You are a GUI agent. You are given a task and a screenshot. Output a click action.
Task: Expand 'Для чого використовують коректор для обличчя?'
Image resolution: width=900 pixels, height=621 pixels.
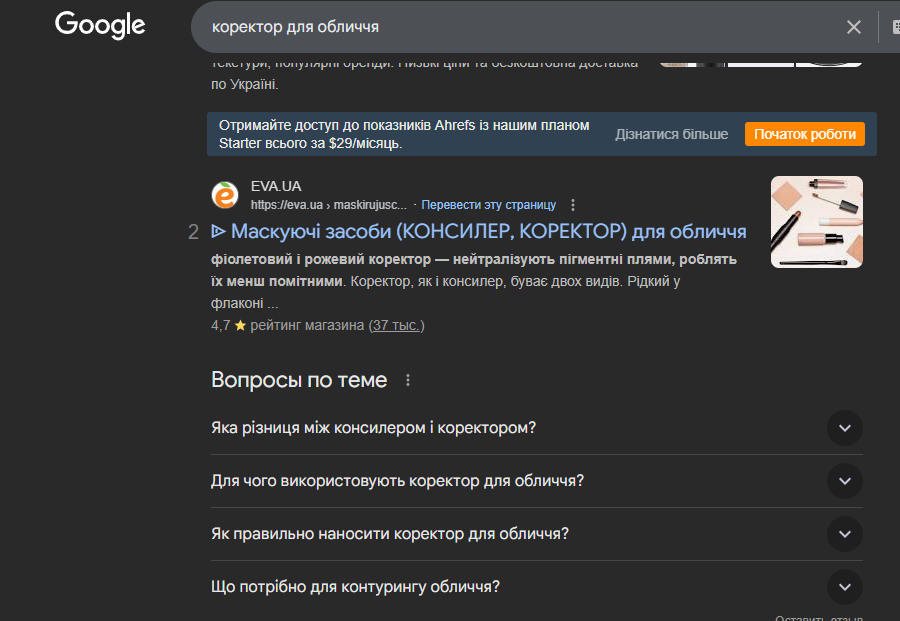point(537,481)
